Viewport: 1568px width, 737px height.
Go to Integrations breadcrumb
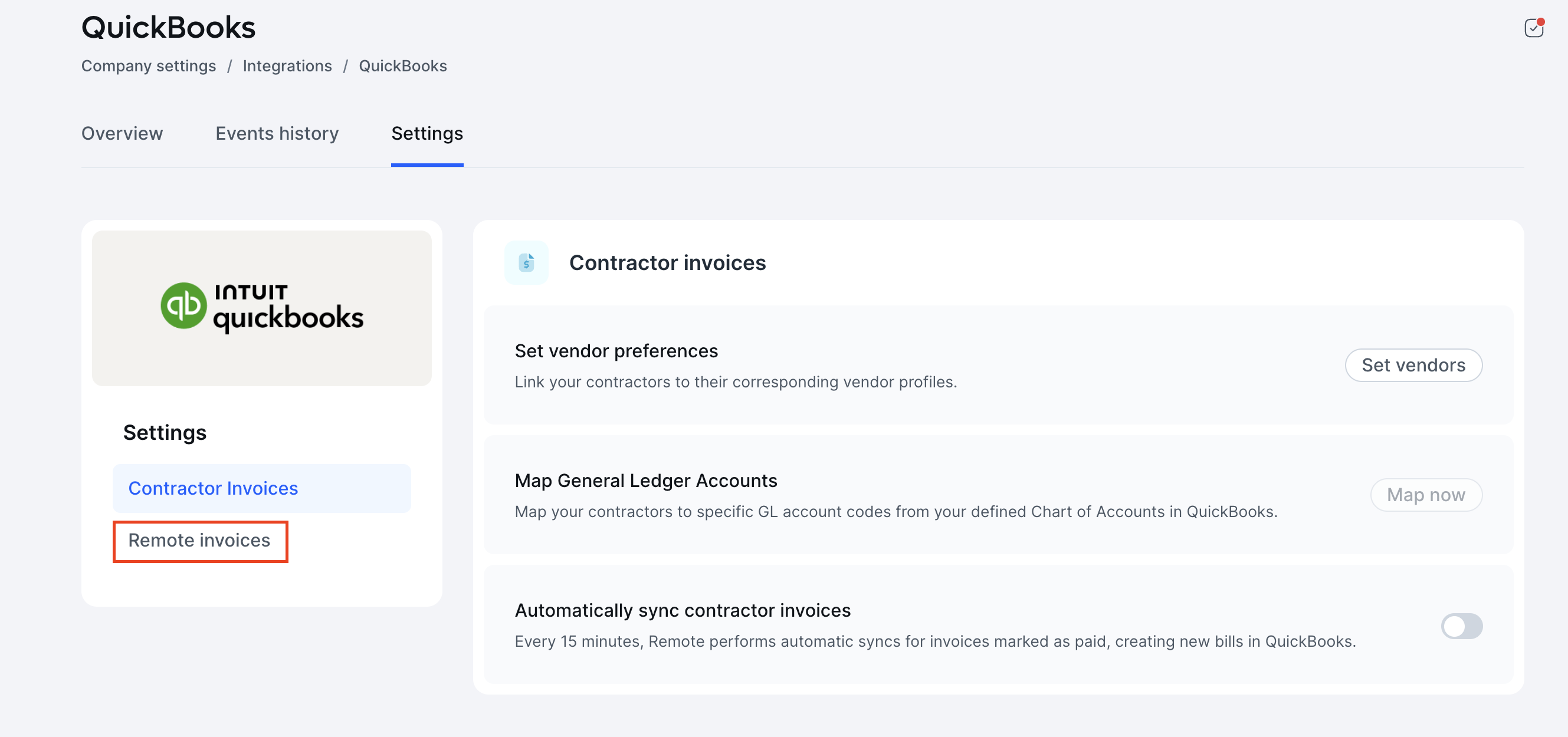pos(287,65)
